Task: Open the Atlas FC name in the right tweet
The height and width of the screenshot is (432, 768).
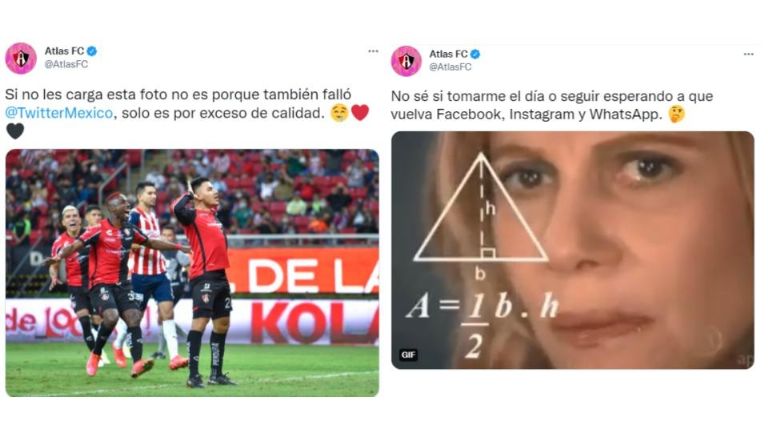Action: [x=448, y=54]
